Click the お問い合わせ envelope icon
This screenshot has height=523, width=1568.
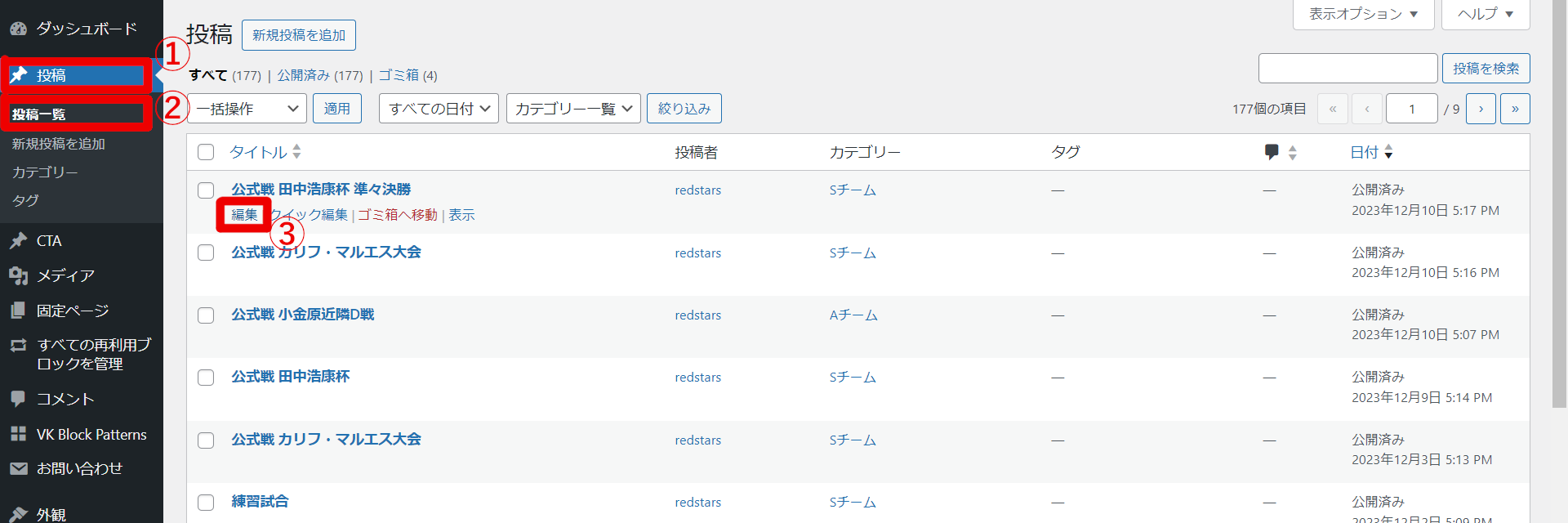pyautogui.click(x=18, y=468)
